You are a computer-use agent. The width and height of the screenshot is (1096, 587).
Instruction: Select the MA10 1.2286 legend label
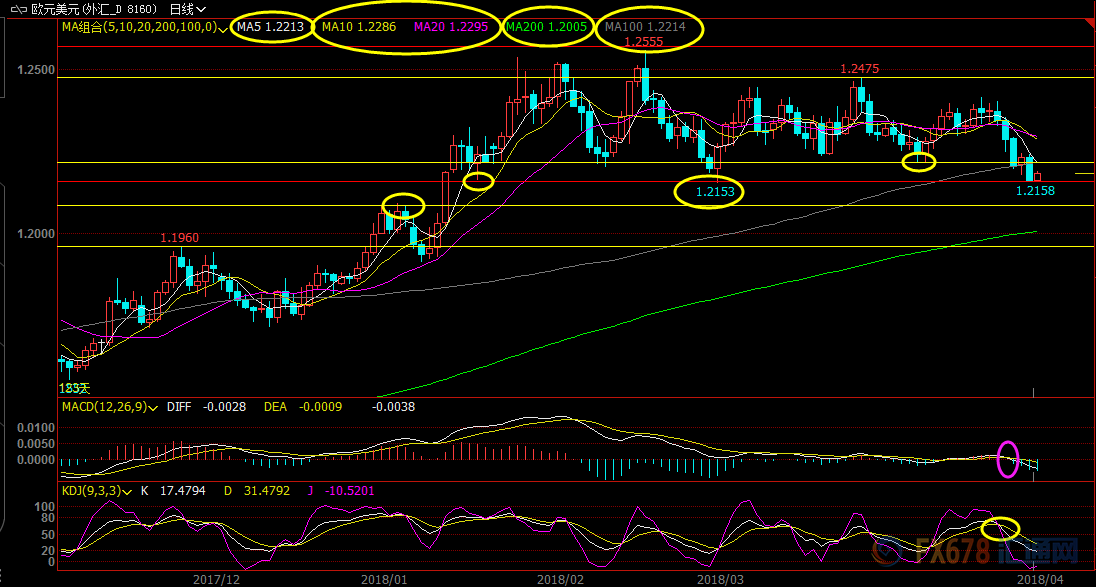(x=359, y=27)
